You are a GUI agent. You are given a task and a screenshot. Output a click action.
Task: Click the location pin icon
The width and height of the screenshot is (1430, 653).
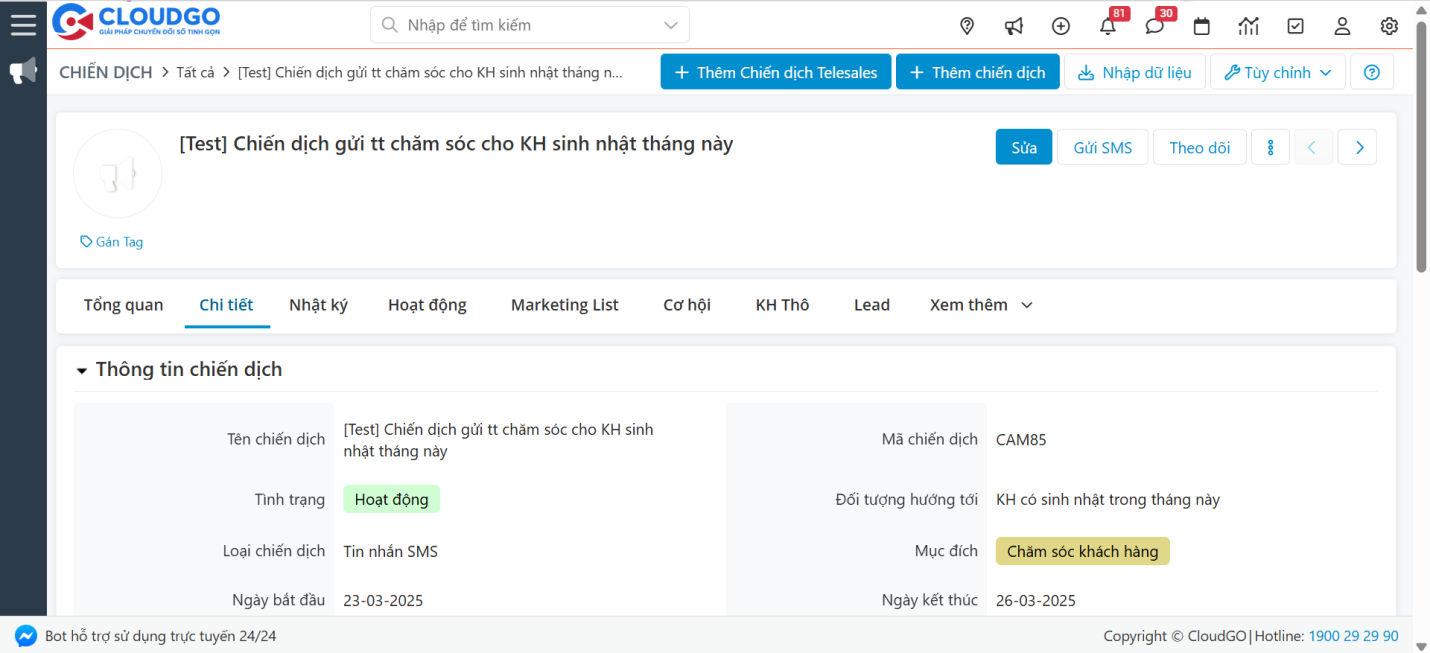click(x=967, y=26)
